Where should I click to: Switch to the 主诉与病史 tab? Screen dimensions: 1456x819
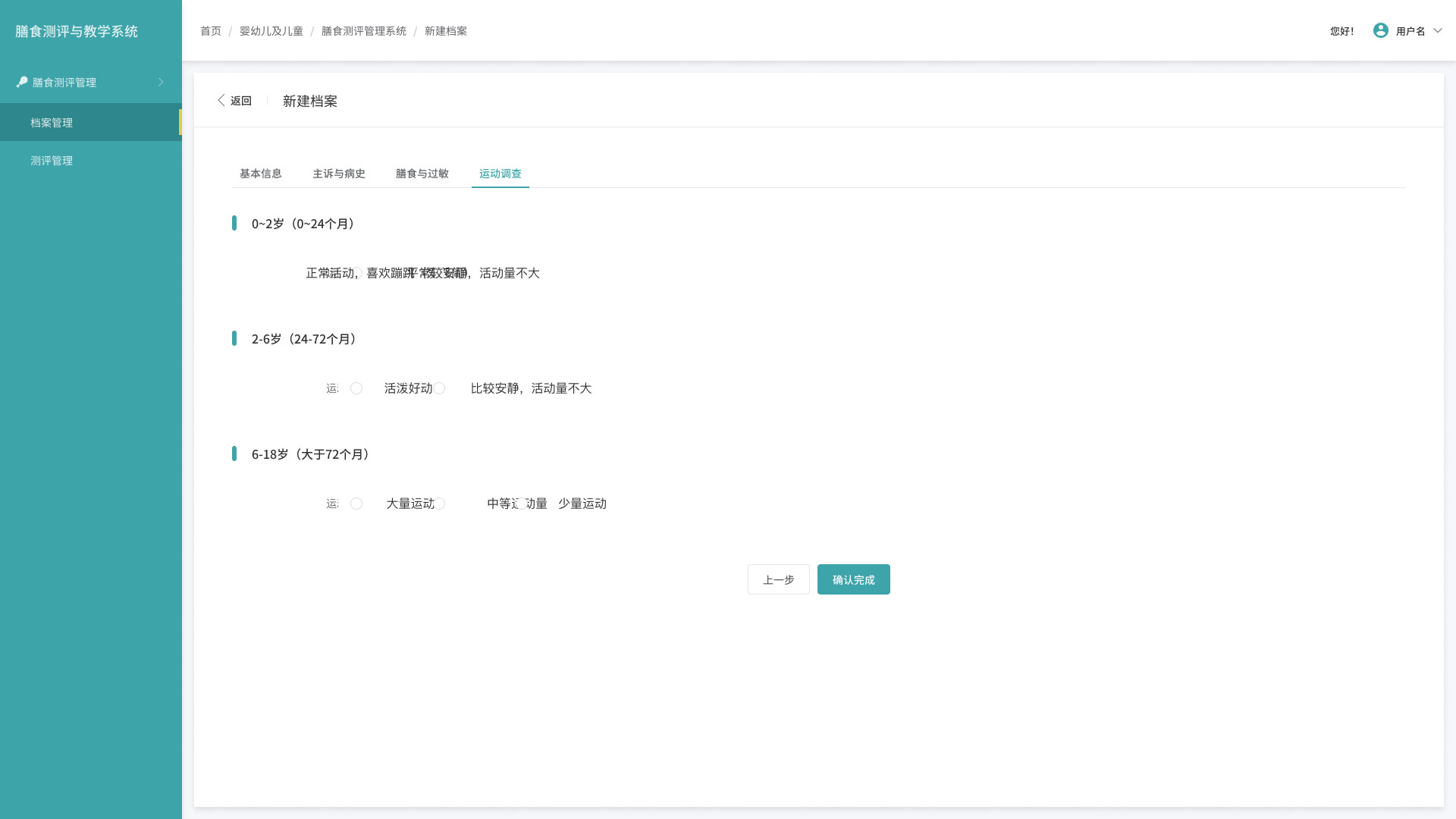pyautogui.click(x=339, y=174)
